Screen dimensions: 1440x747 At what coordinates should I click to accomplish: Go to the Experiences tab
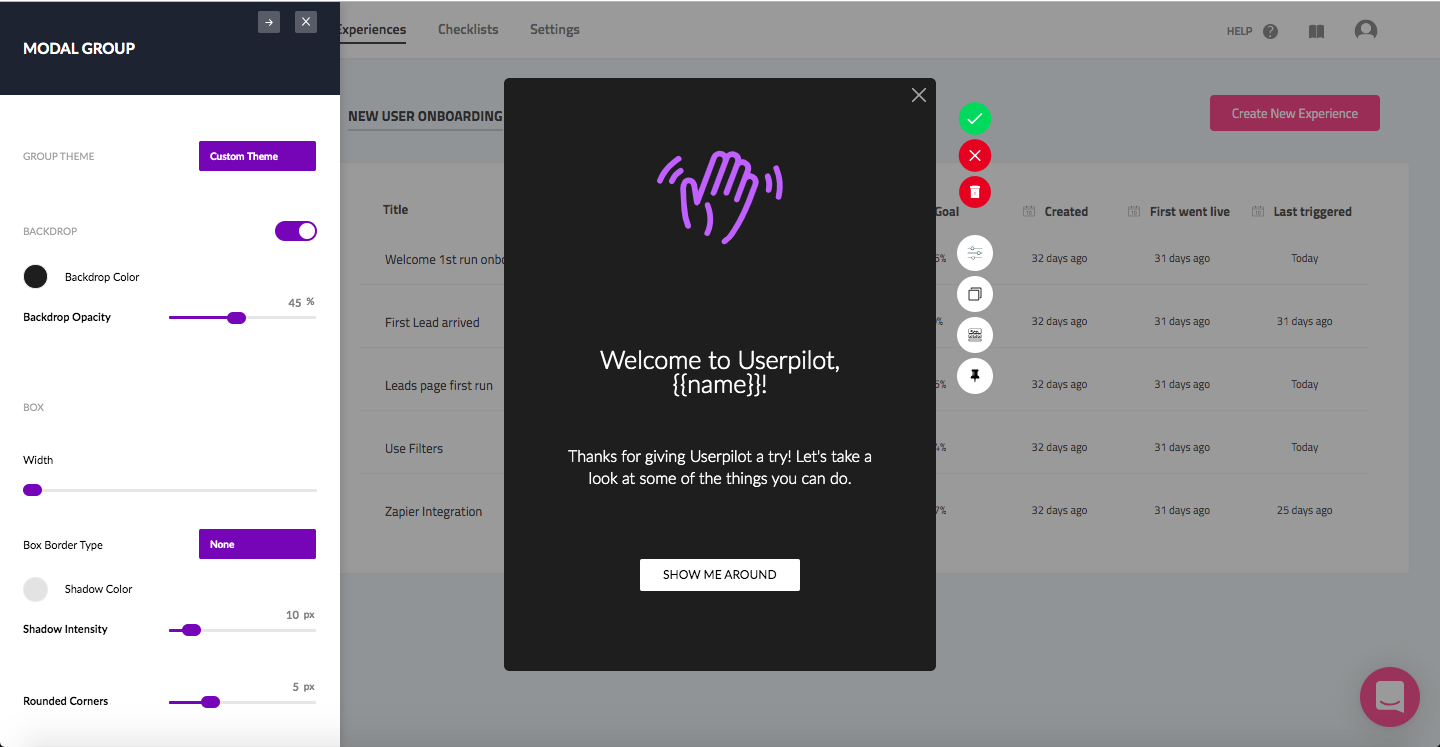[372, 29]
